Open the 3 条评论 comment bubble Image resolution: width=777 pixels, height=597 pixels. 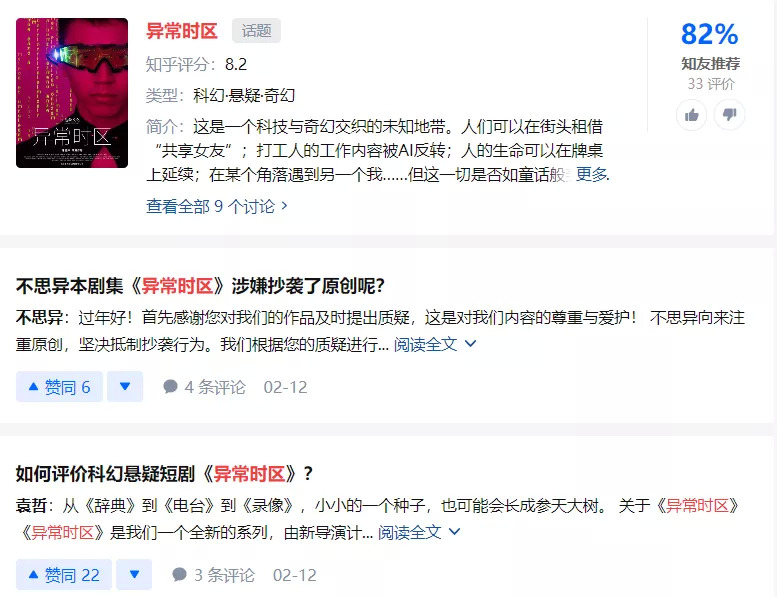point(213,575)
